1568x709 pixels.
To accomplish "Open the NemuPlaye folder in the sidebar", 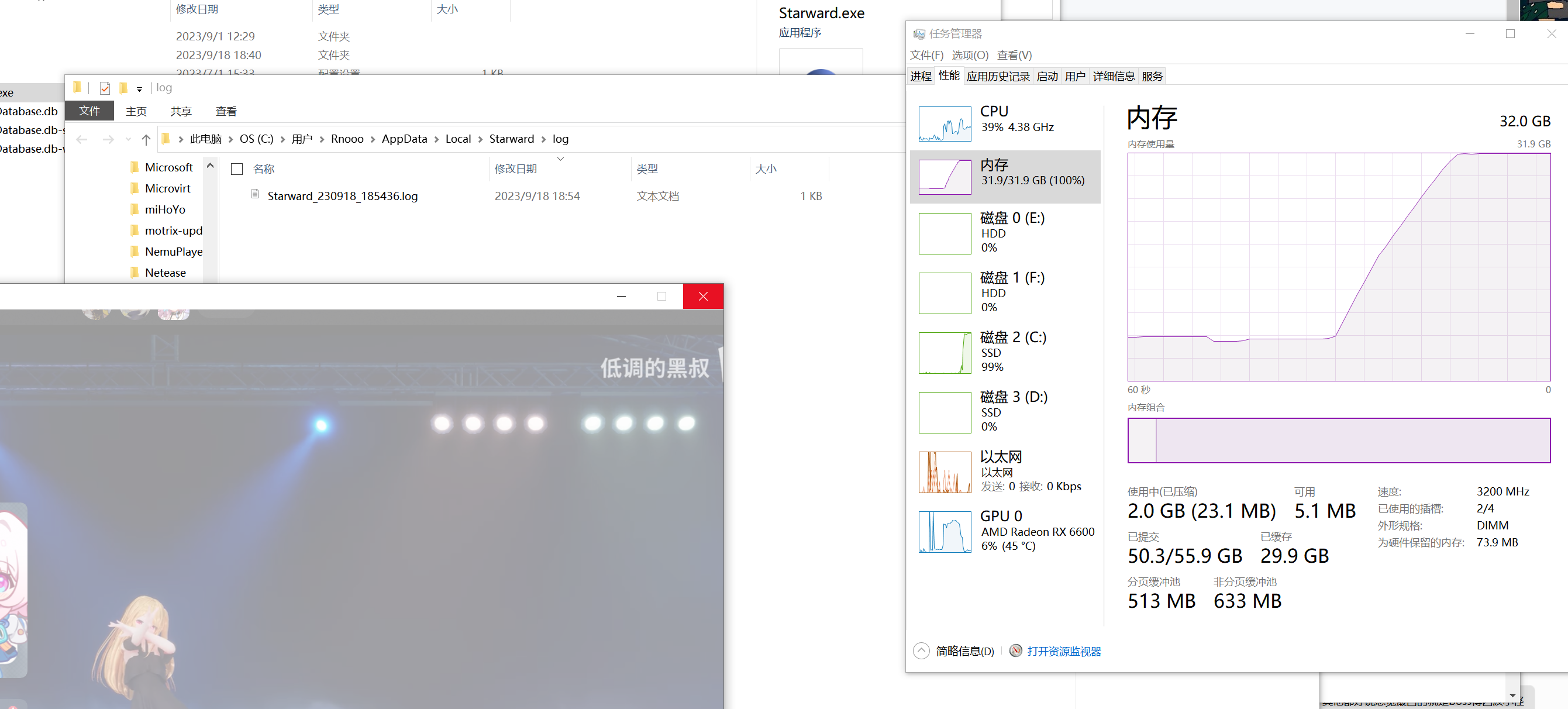I will [173, 252].
